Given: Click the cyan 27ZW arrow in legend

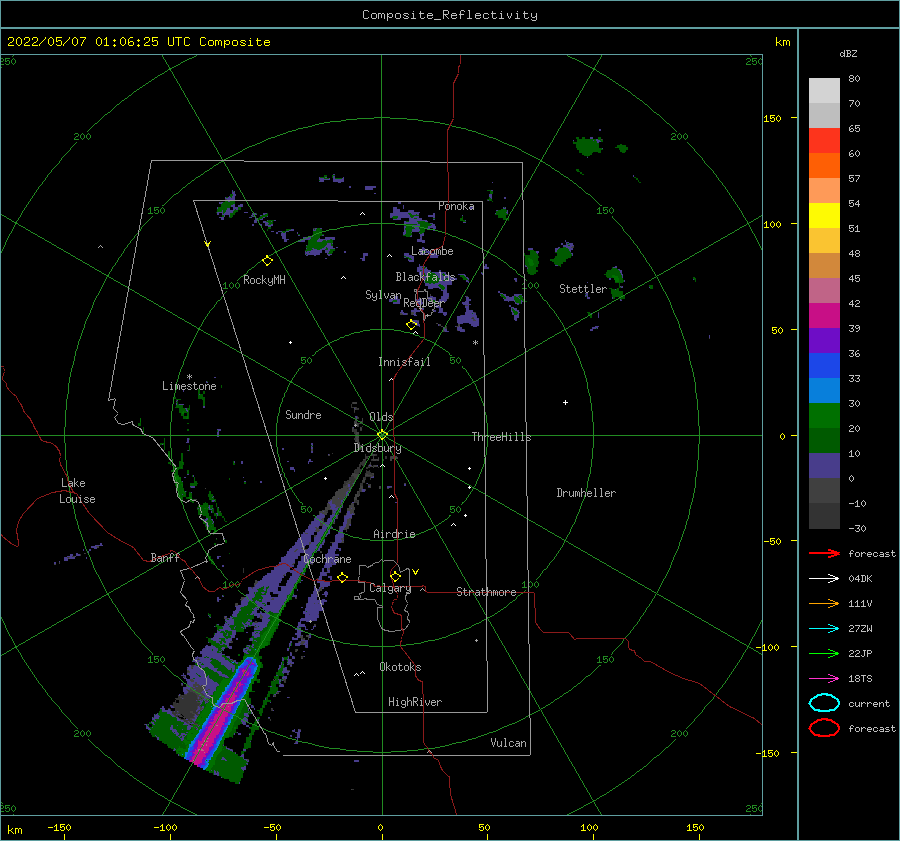Looking at the screenshot, I should click(824, 629).
